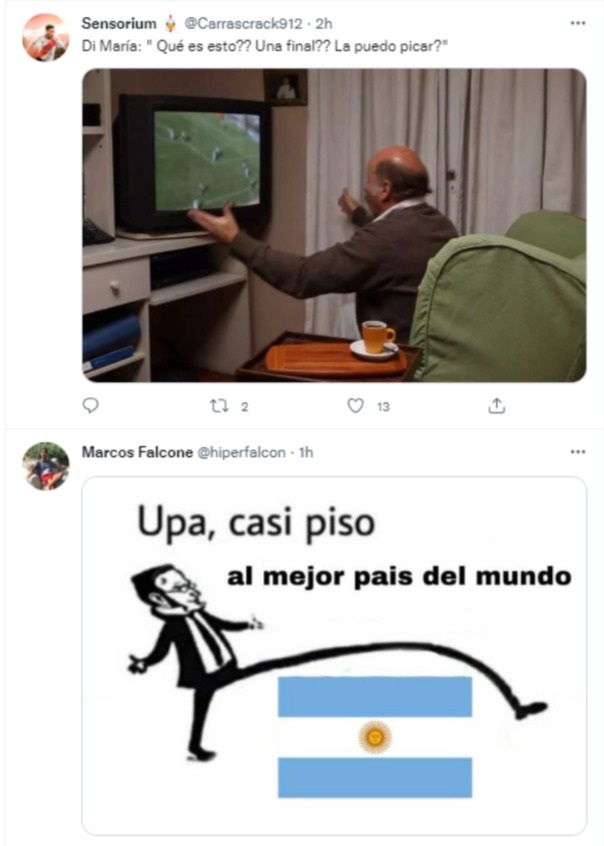Click the retweet count of 2
Image resolution: width=604 pixels, height=846 pixels.
click(245, 407)
